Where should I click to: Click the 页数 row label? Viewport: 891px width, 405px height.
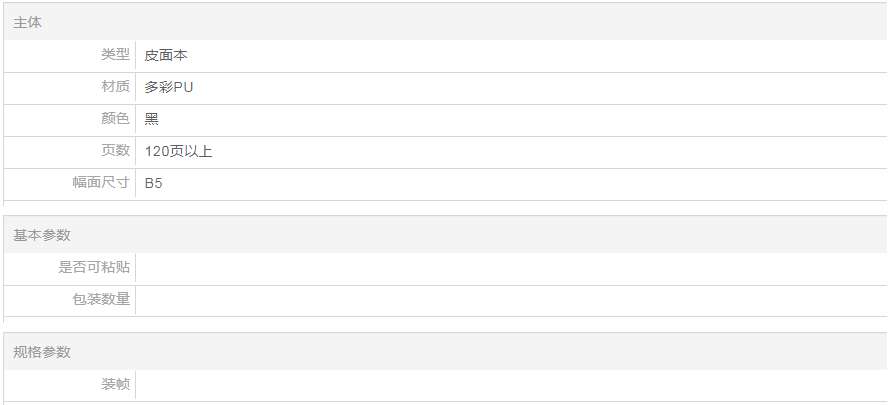(x=115, y=151)
